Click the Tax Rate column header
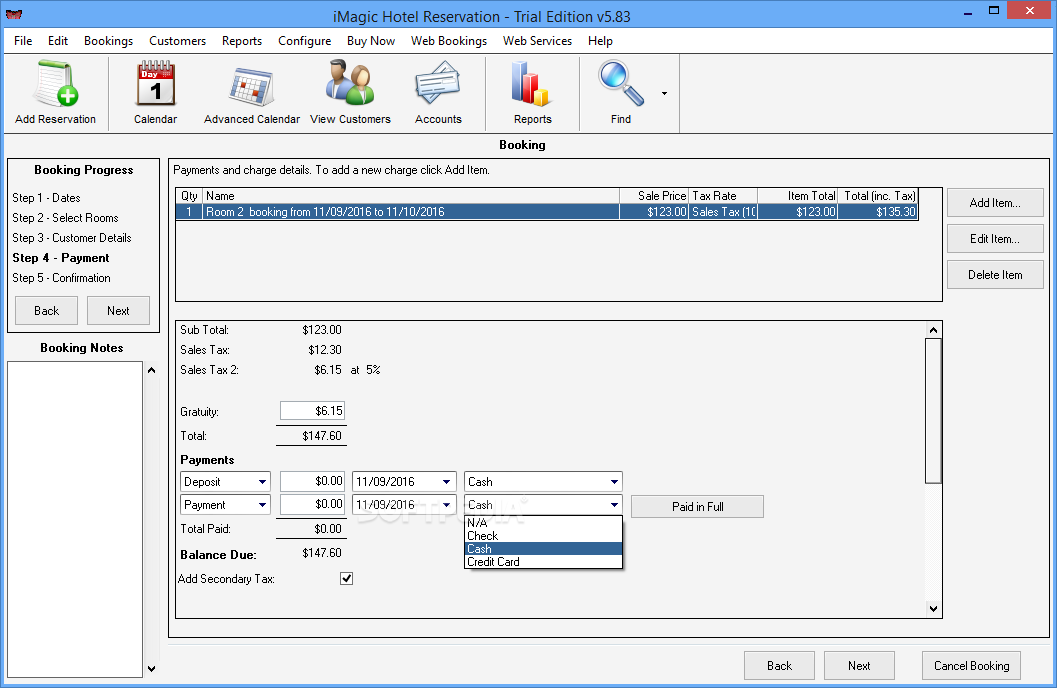This screenshot has width=1057, height=688. tap(723, 196)
